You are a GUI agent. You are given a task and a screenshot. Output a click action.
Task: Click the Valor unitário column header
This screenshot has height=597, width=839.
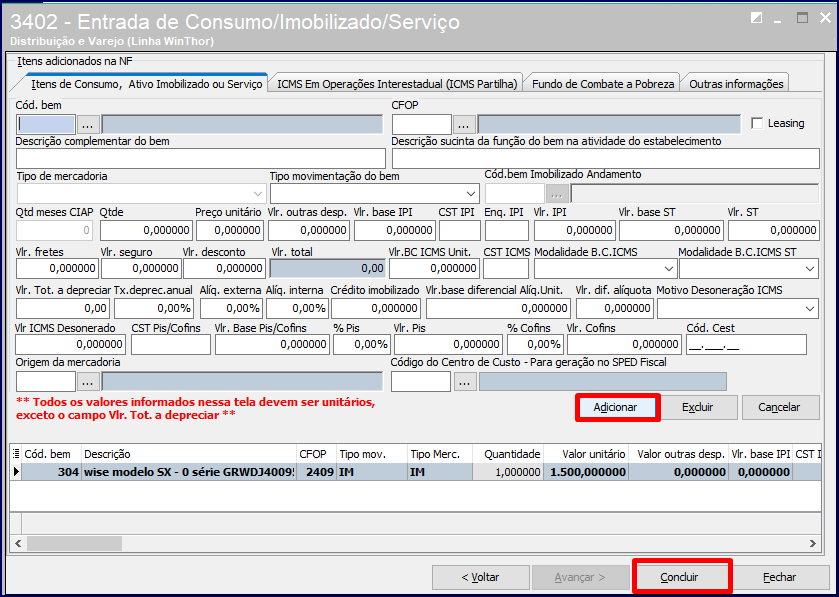pyautogui.click(x=586, y=454)
